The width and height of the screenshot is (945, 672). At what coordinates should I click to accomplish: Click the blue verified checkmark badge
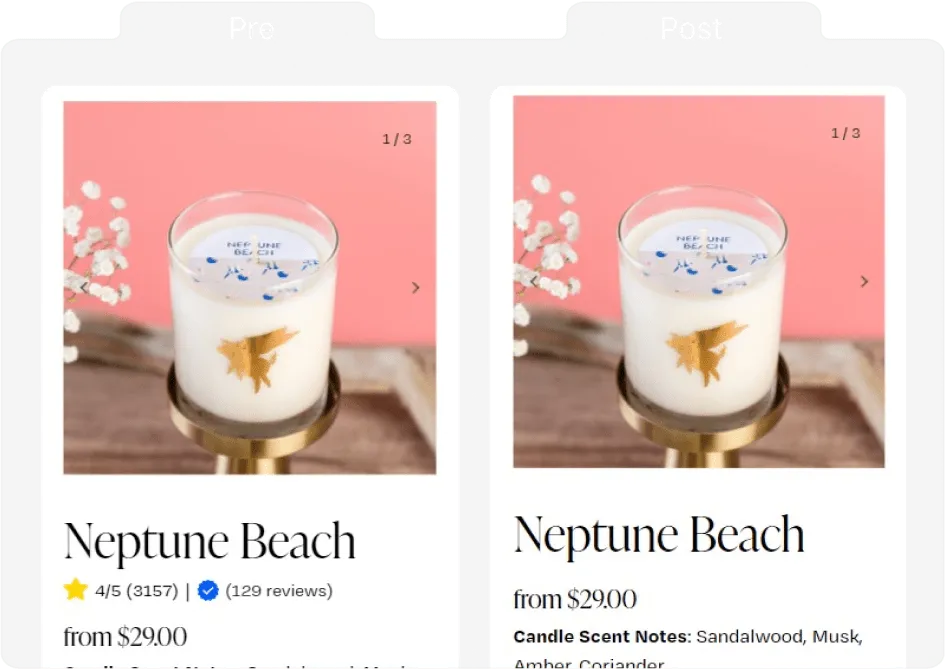click(208, 591)
